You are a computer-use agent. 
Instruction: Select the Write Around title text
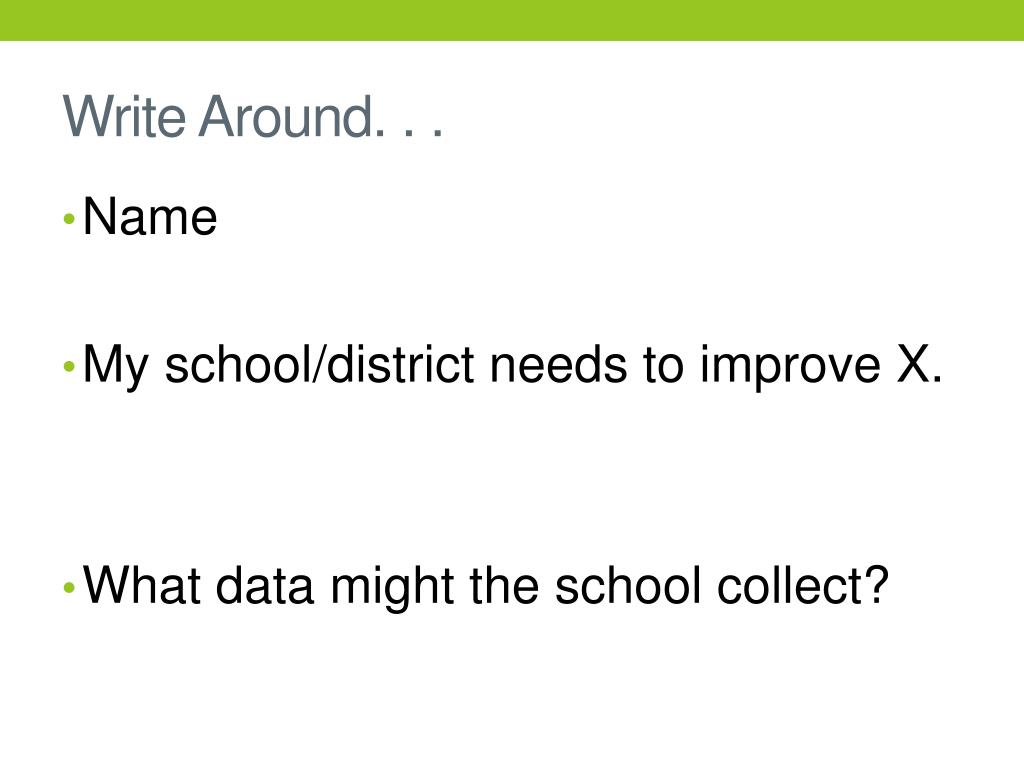coord(253,116)
